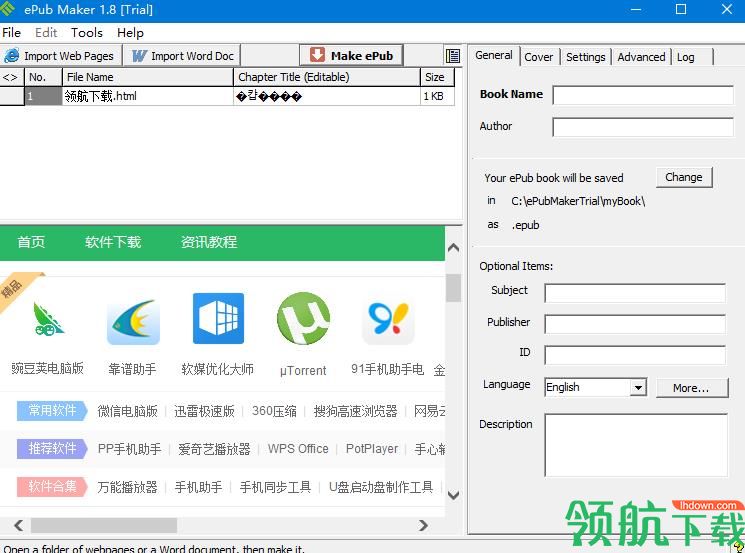Click the 手机同步工具 link
The height and width of the screenshot is (553, 745).
coord(275,487)
